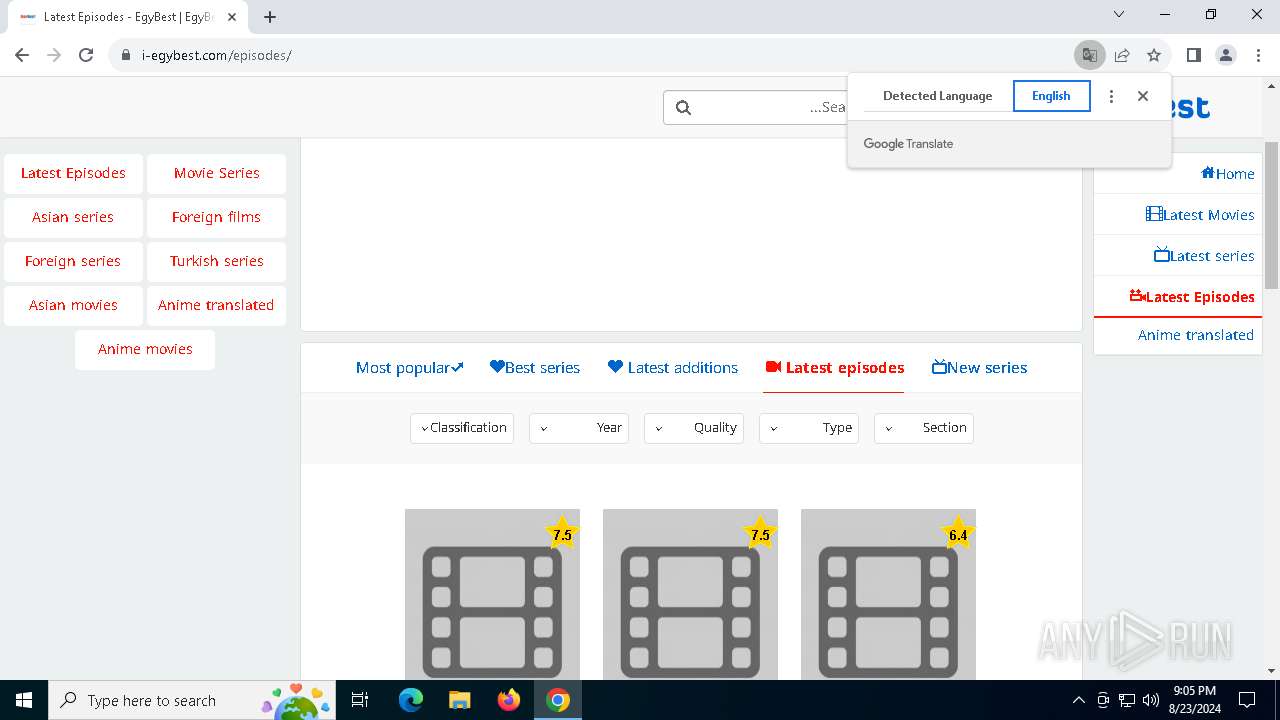Open Task View on taskbar
1280x720 pixels.
tap(360, 700)
